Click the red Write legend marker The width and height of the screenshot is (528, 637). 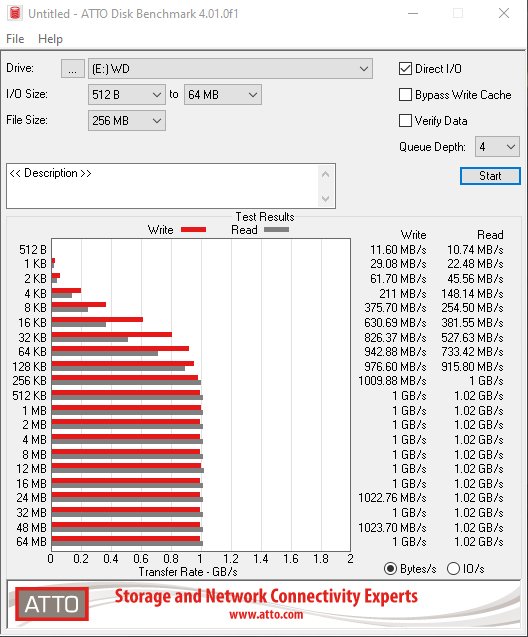[193, 230]
